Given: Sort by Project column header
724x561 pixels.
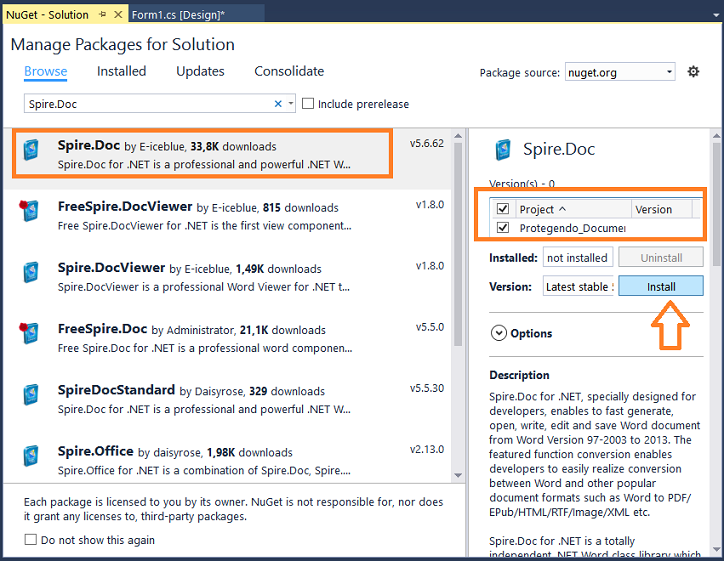Looking at the screenshot, I should pyautogui.click(x=572, y=209).
